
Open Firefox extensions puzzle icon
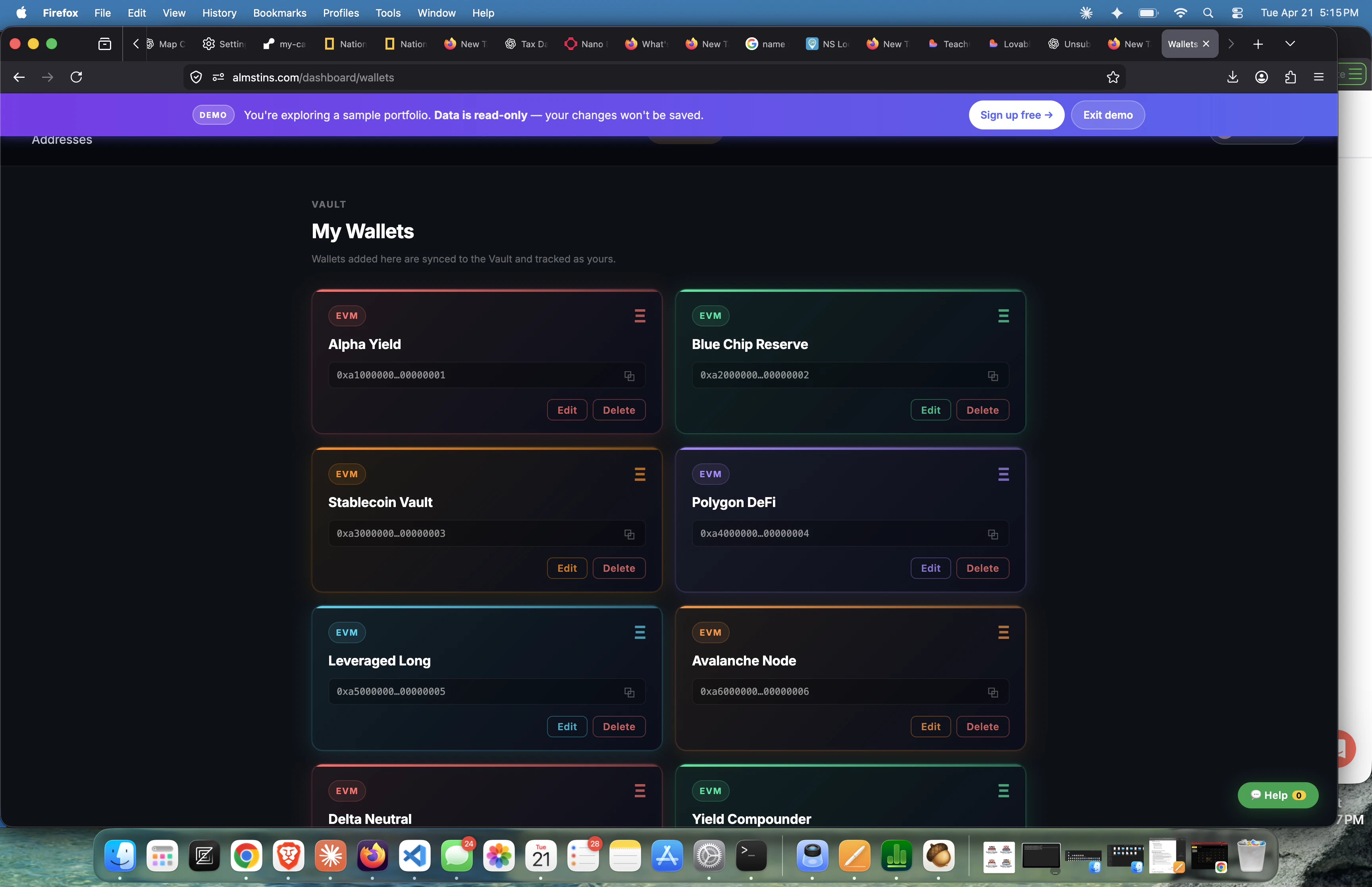[1290, 77]
